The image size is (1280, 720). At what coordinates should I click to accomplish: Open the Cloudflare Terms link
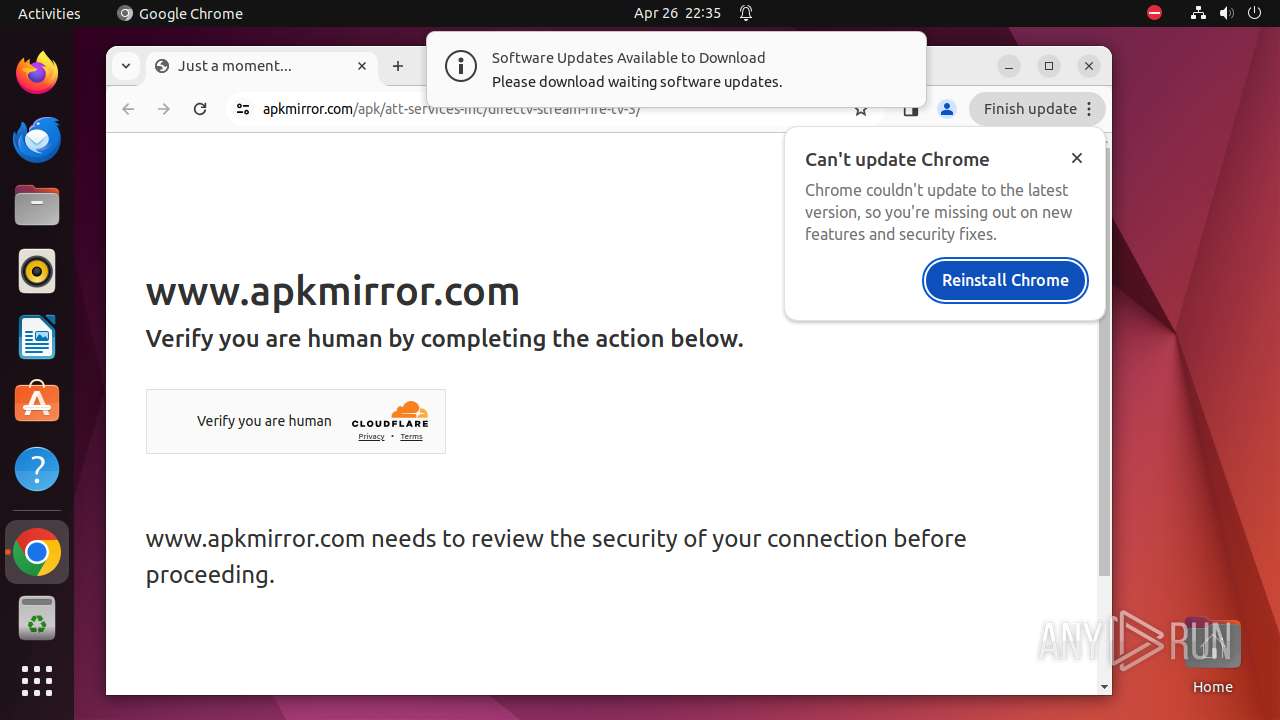click(411, 437)
